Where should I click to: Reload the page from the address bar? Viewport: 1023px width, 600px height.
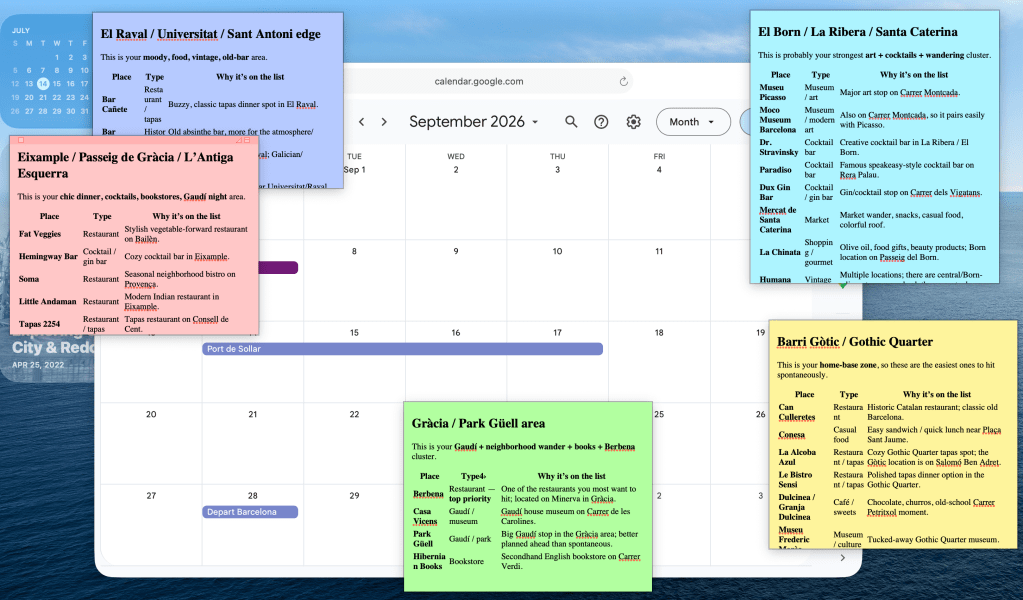point(624,82)
